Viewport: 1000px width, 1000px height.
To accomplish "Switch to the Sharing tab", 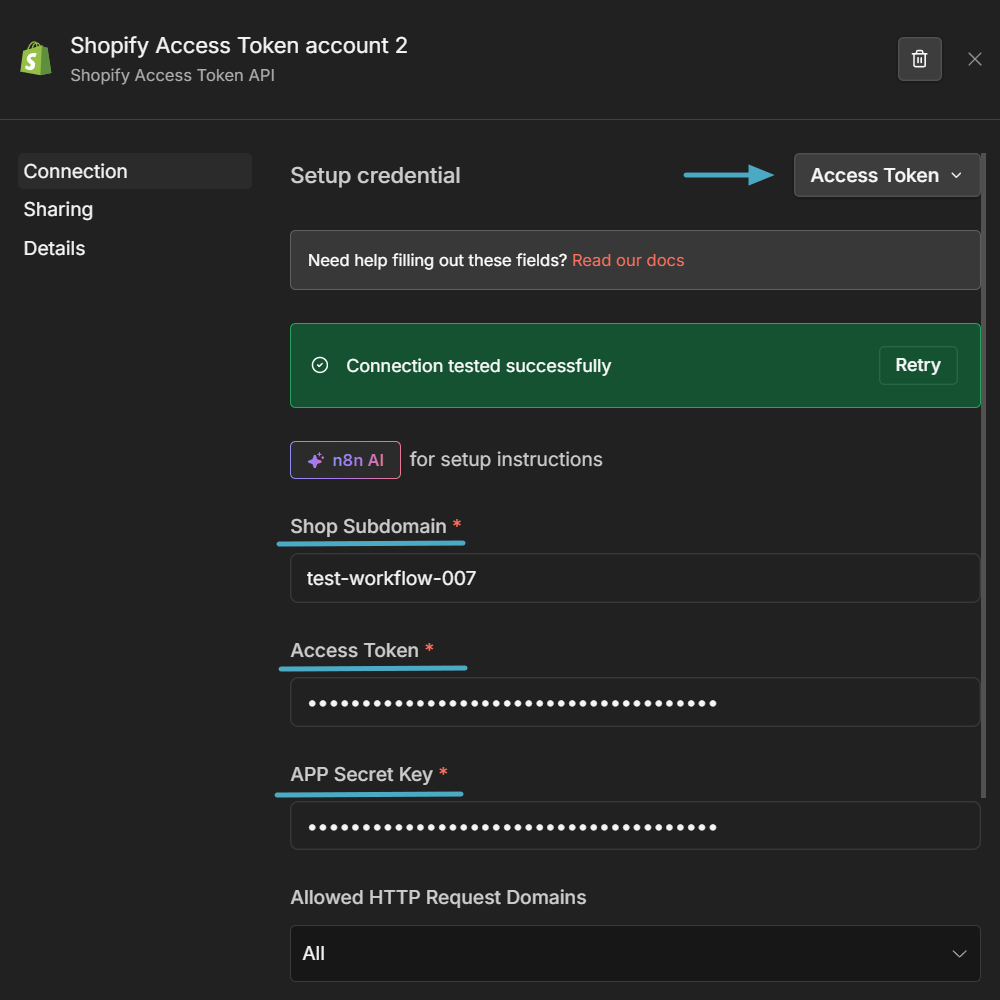I will point(58,209).
